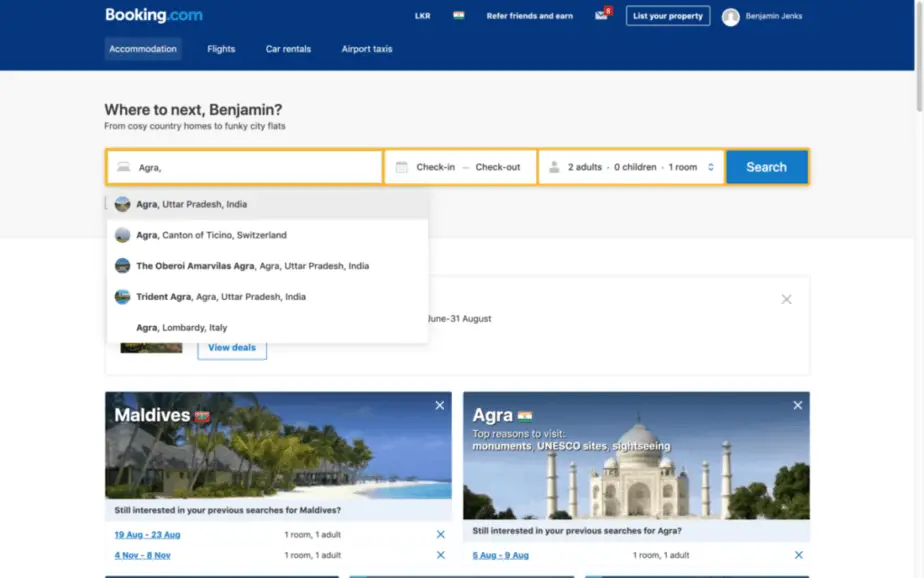The width and height of the screenshot is (924, 578).
Task: Click the heading 'Where to next, Benjamin?'
Action: [193, 110]
